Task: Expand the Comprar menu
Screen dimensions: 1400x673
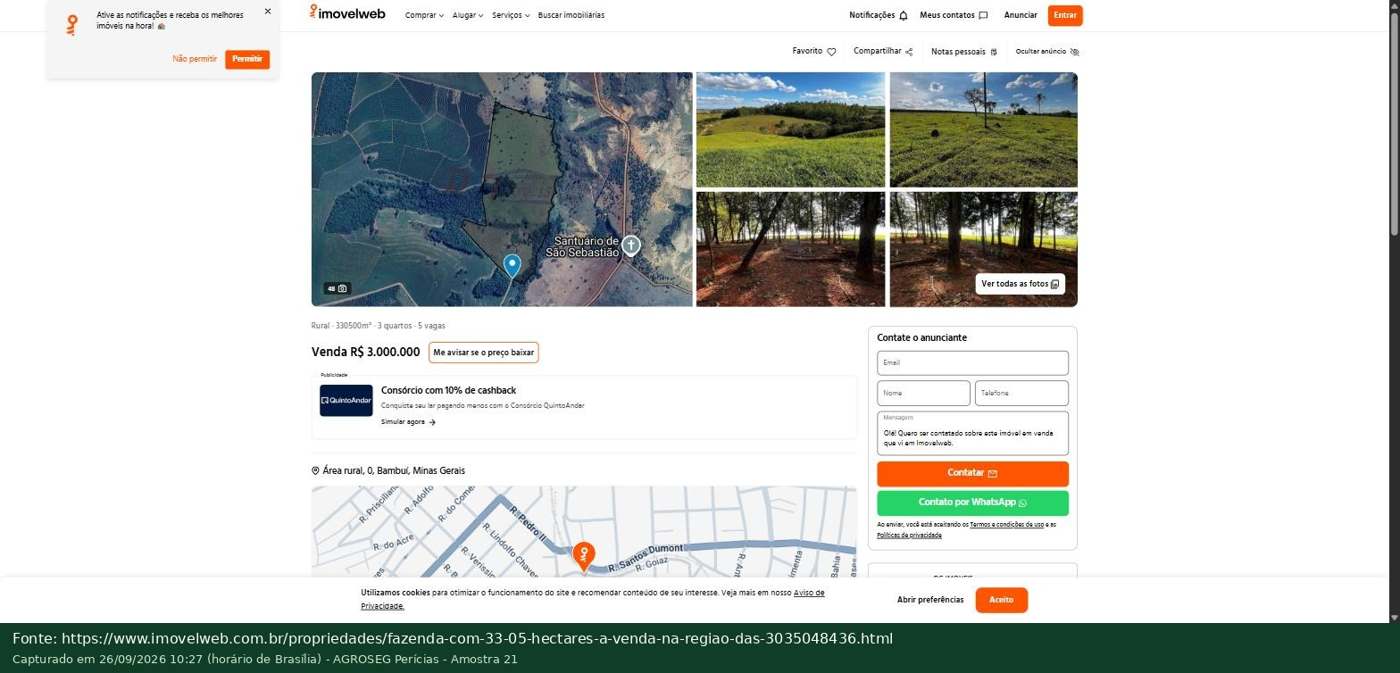Action: tap(424, 15)
